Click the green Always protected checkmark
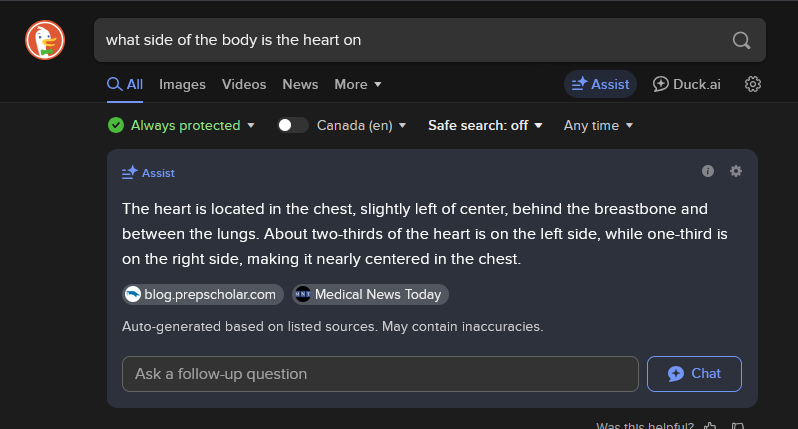 (116, 125)
